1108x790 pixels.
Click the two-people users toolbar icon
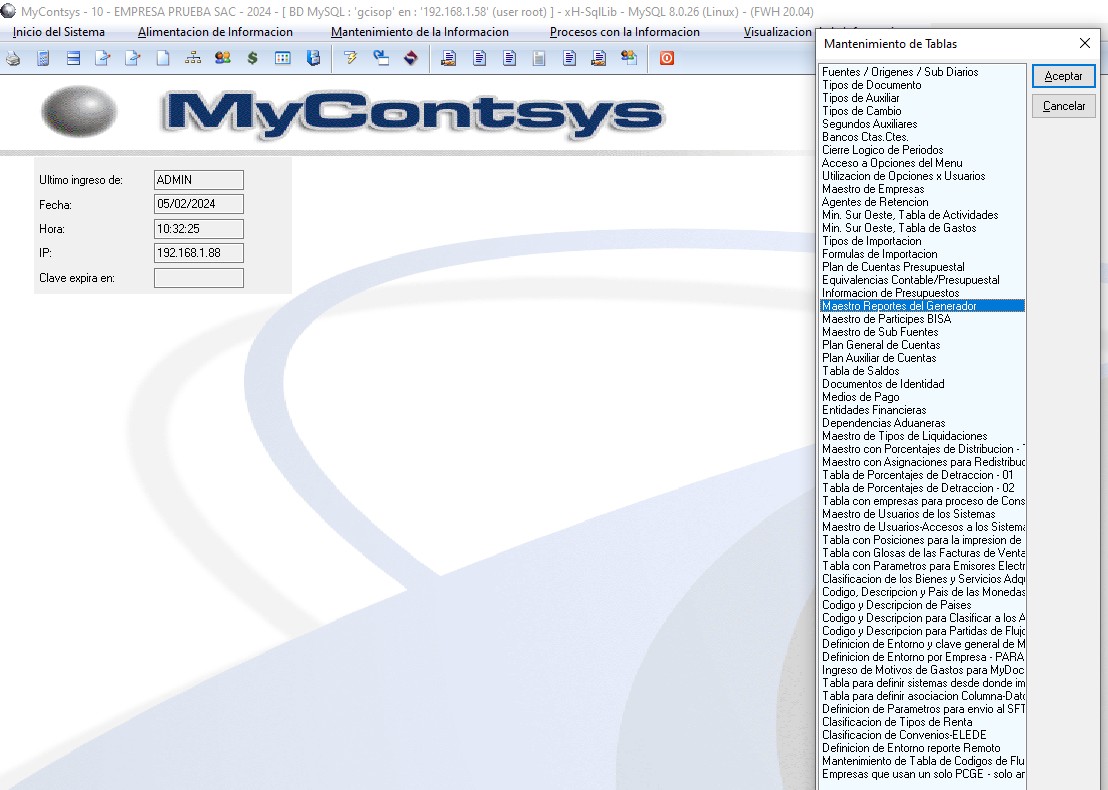(222, 59)
